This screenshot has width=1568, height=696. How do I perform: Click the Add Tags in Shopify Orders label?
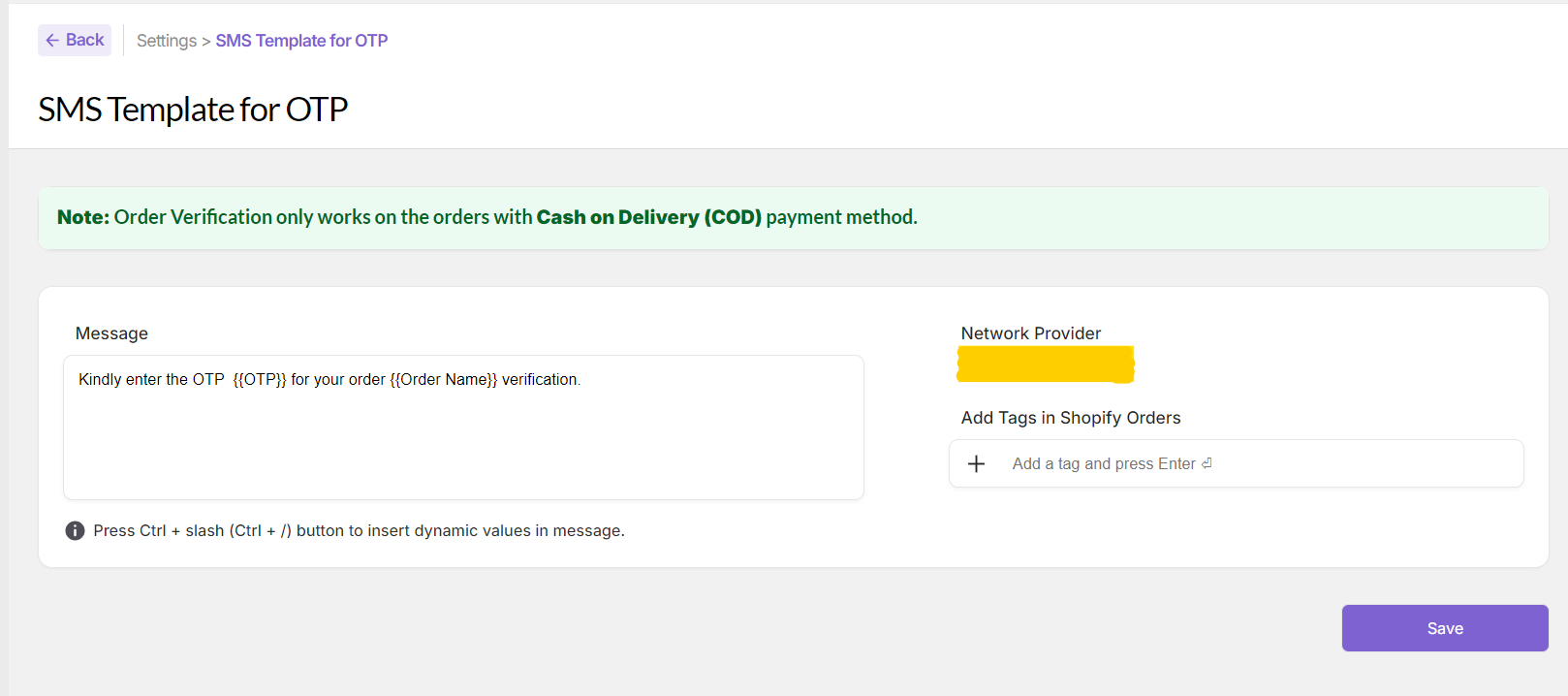coord(1070,418)
